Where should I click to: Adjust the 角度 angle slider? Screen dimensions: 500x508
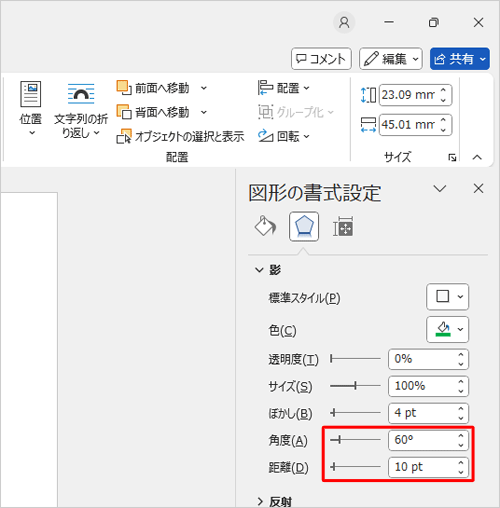tap(355, 440)
